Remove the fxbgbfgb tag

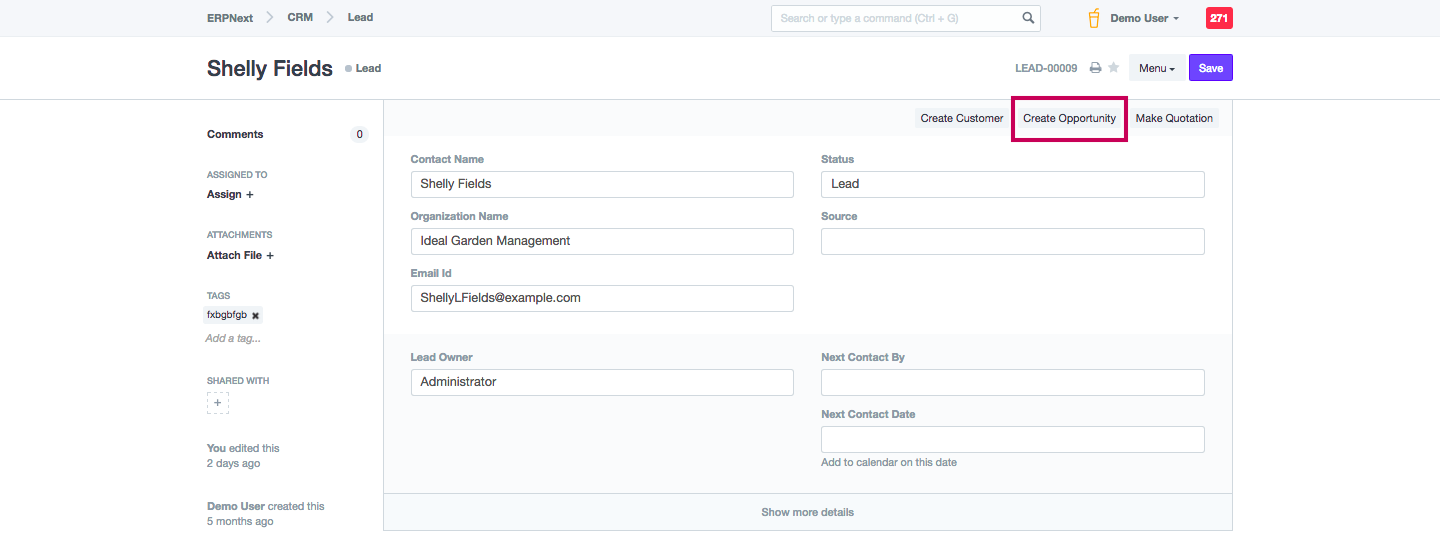(x=255, y=315)
